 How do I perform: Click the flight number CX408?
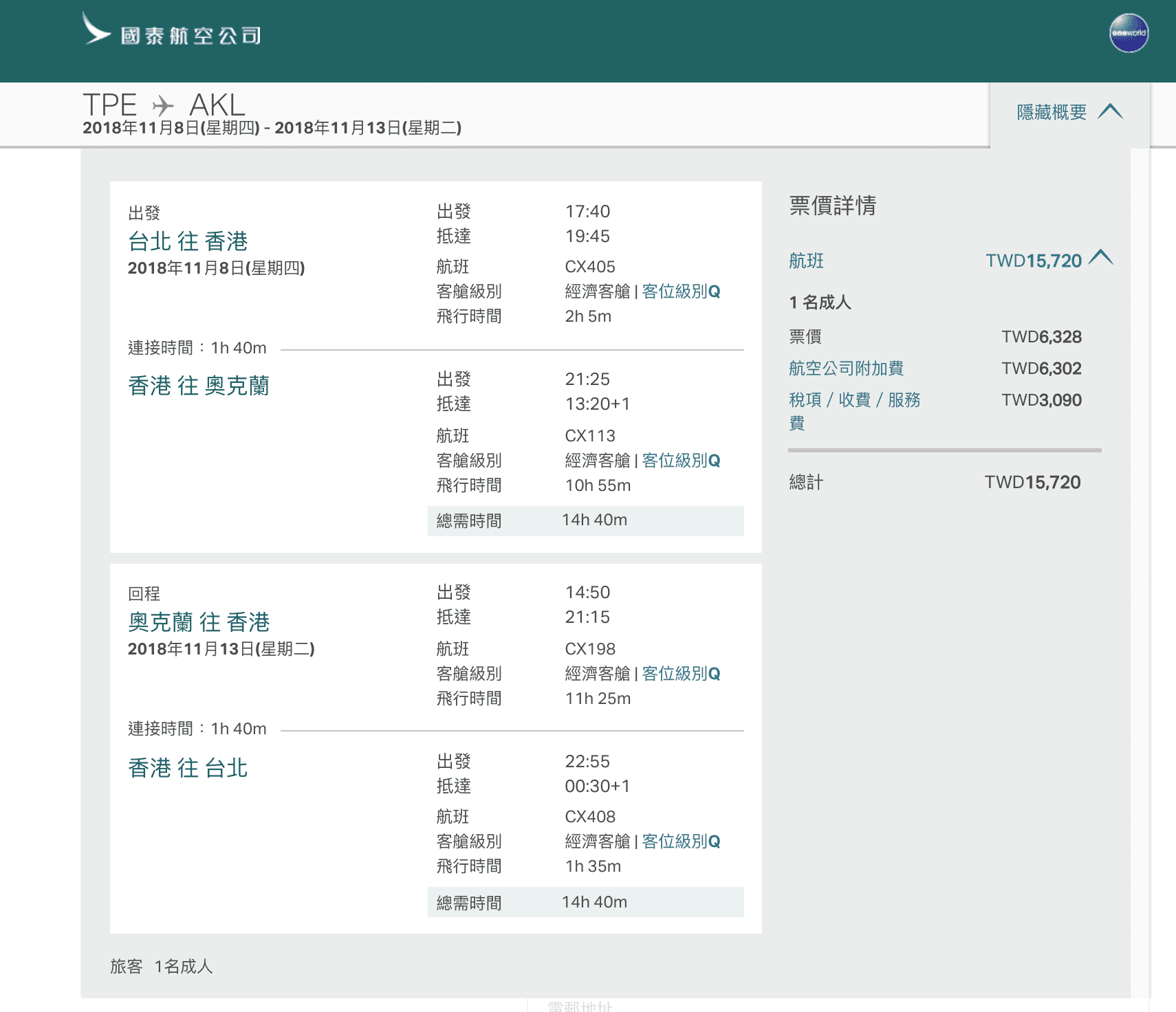[590, 817]
